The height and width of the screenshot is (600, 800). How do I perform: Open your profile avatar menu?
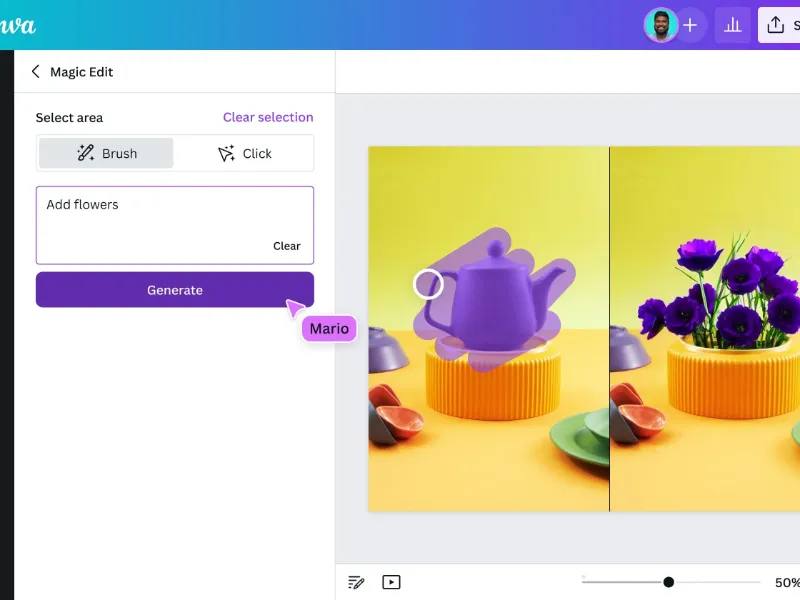click(x=660, y=24)
